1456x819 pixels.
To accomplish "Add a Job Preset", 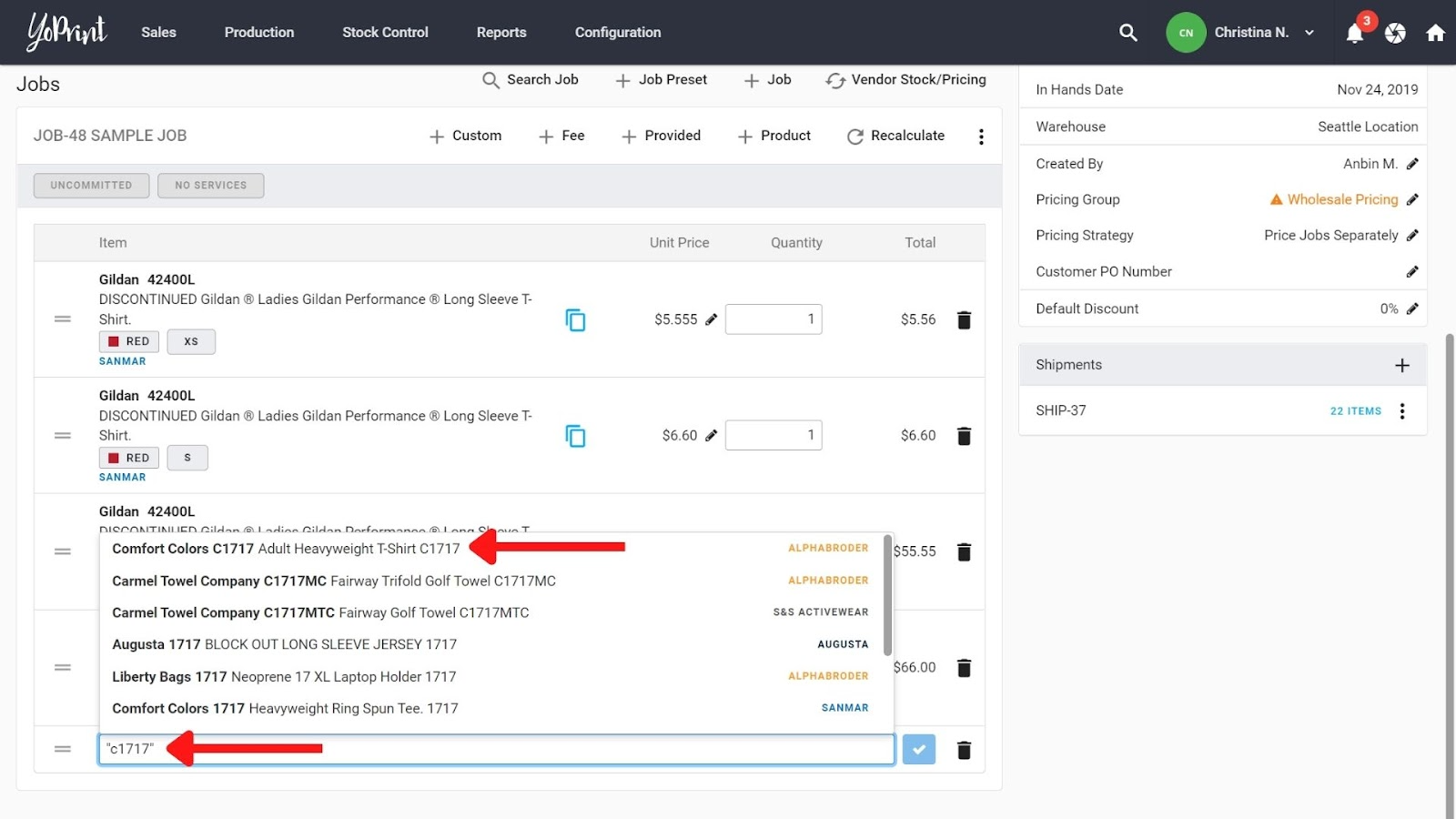I will click(662, 80).
